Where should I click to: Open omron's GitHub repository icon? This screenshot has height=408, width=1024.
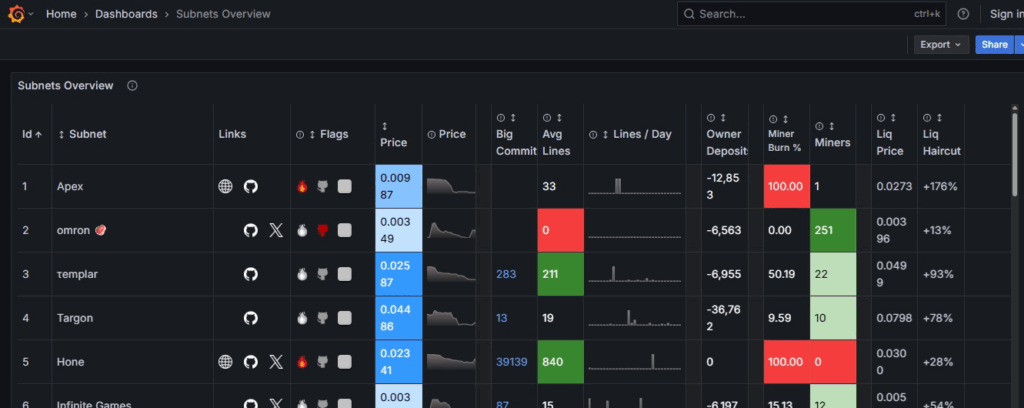pos(251,230)
